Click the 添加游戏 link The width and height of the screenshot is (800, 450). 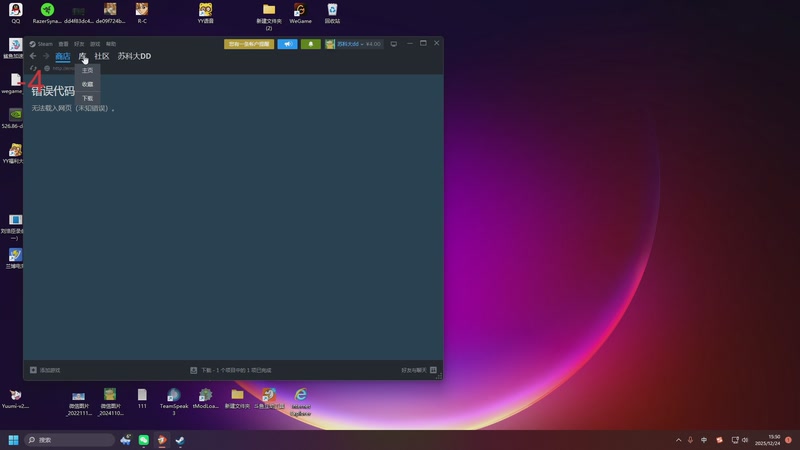click(49, 370)
